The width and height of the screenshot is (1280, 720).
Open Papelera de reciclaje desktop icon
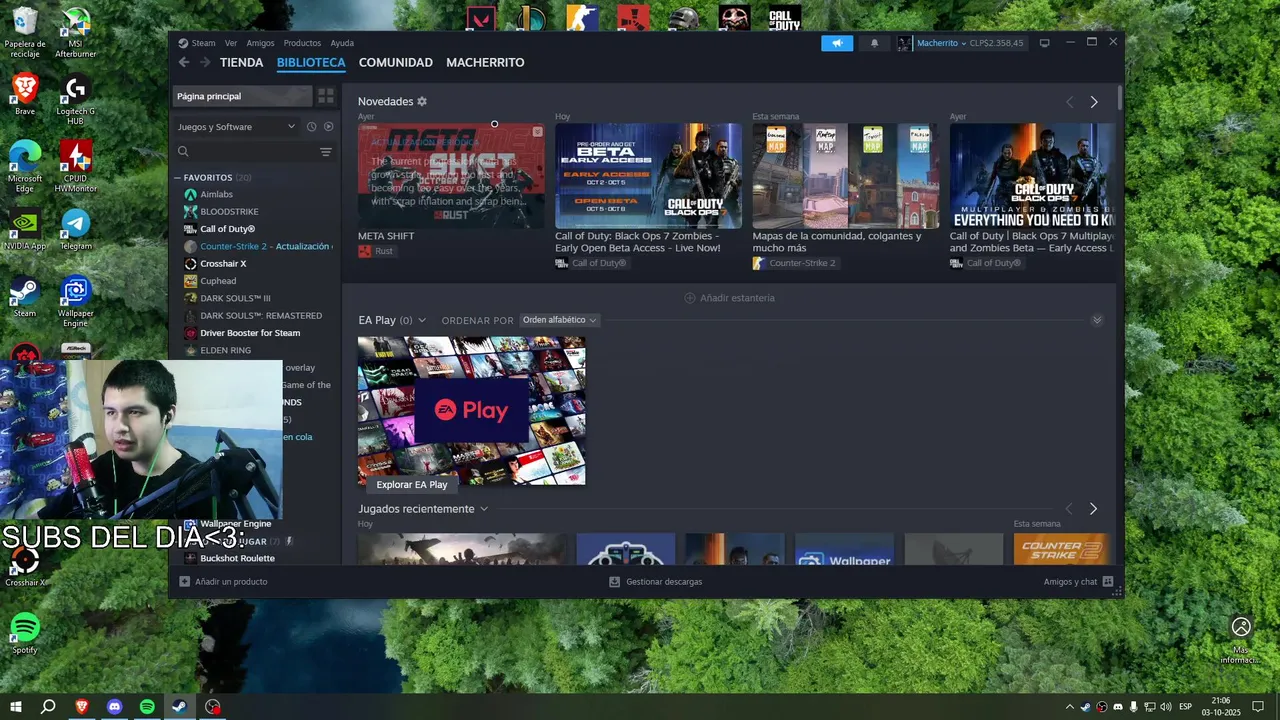click(x=25, y=32)
